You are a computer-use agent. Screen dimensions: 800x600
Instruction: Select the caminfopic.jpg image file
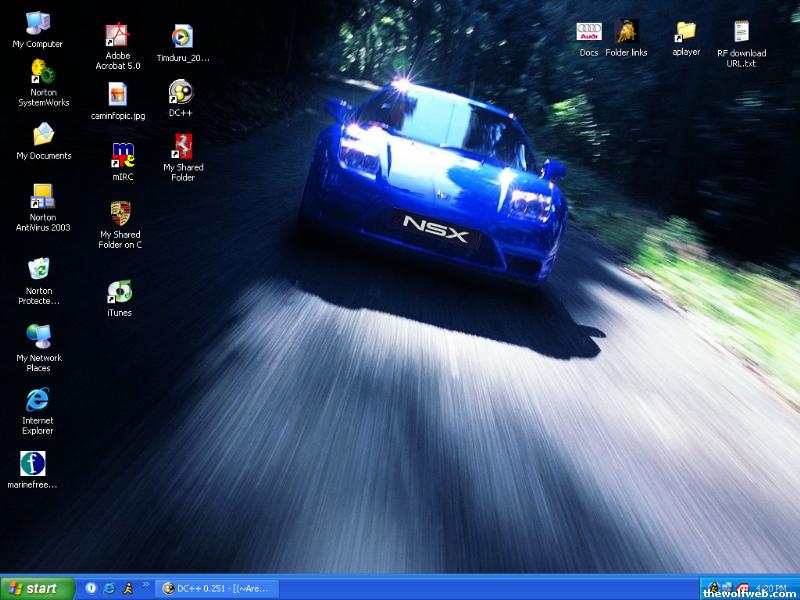click(117, 95)
